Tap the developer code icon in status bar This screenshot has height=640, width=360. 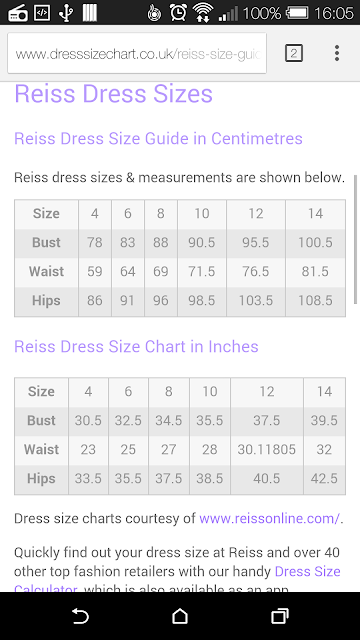(x=42, y=13)
